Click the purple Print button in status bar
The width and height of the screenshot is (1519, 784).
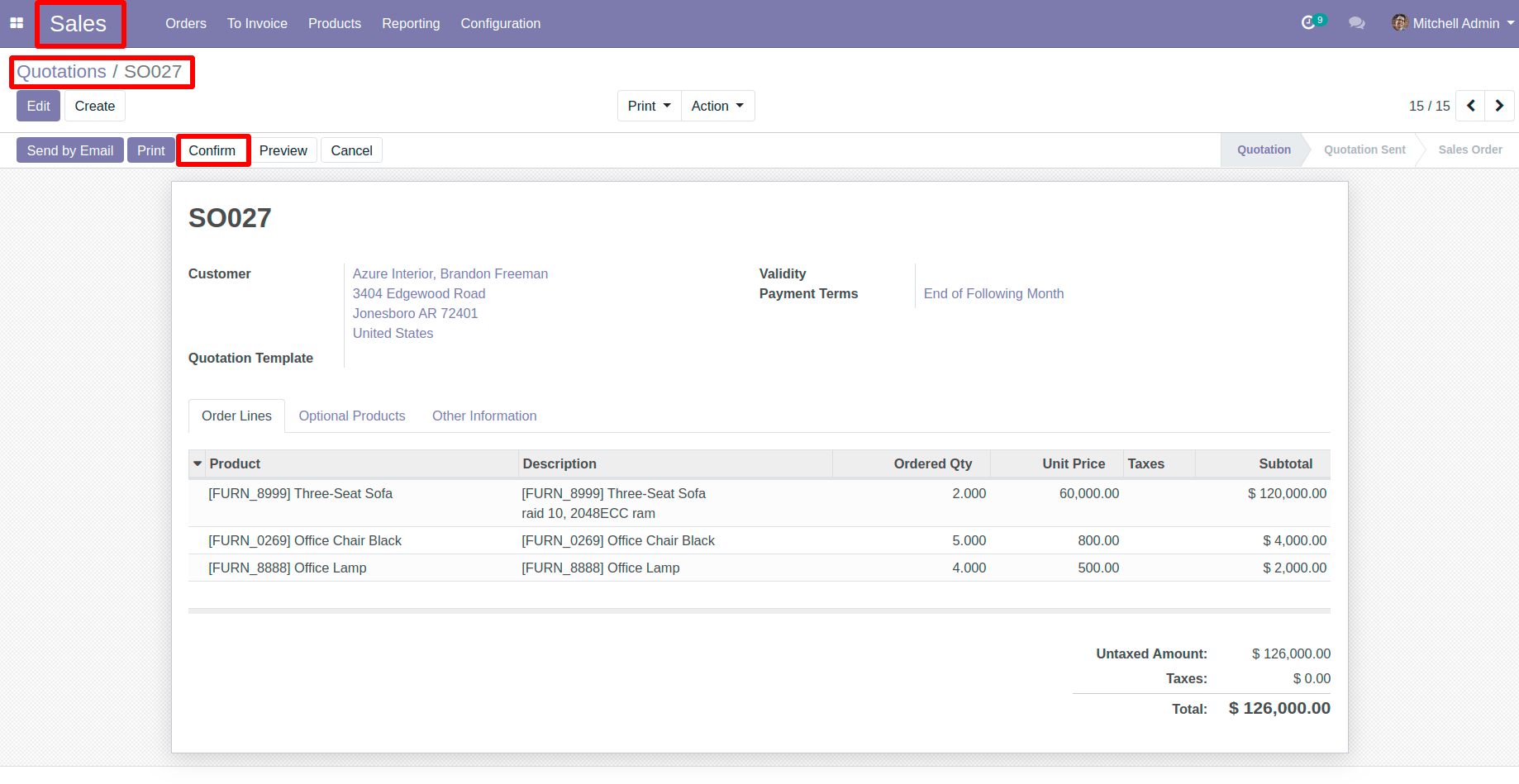point(151,150)
